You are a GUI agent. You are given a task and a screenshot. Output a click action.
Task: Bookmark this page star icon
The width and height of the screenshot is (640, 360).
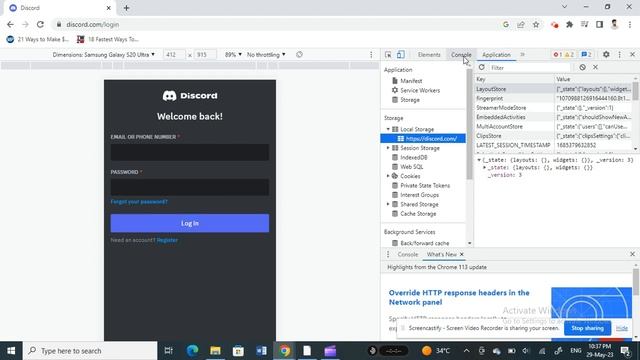(536, 24)
